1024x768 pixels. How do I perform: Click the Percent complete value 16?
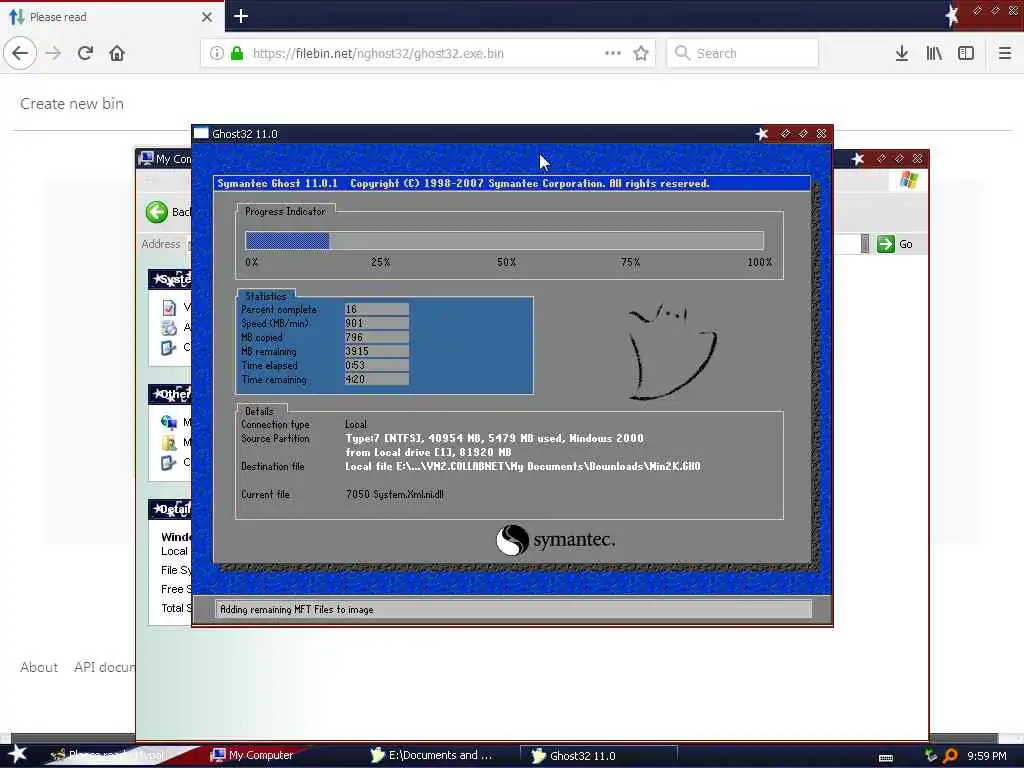point(377,310)
